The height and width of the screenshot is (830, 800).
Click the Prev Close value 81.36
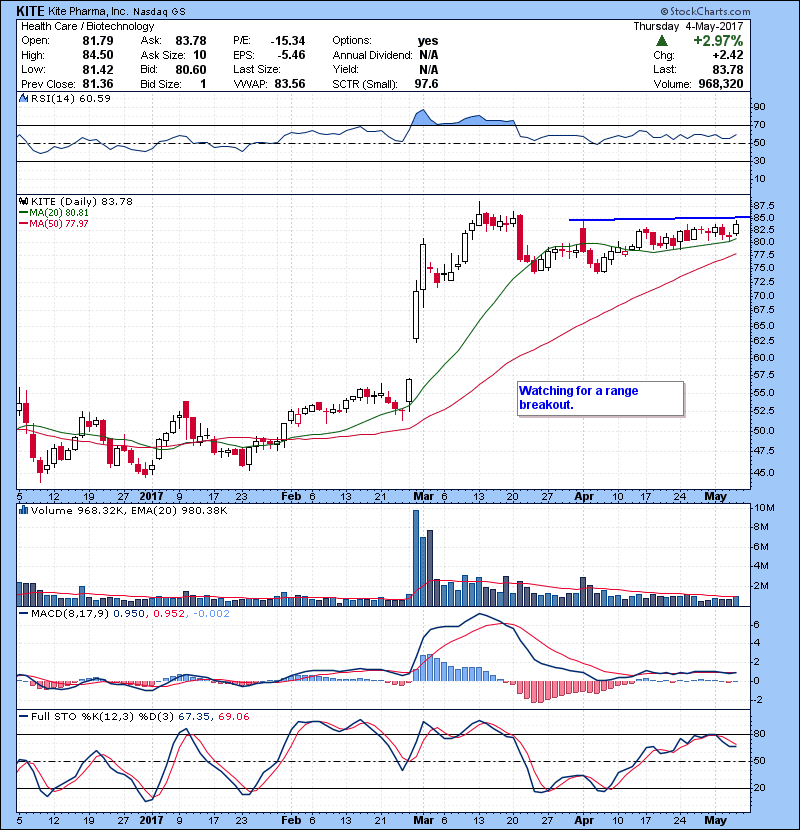point(97,84)
